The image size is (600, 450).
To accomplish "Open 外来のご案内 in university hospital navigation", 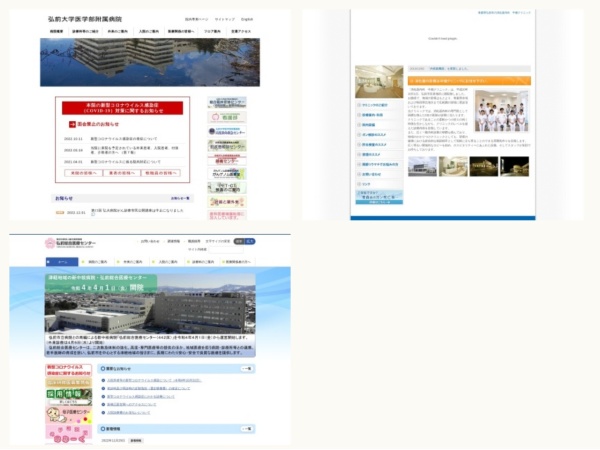I will 118,31.
